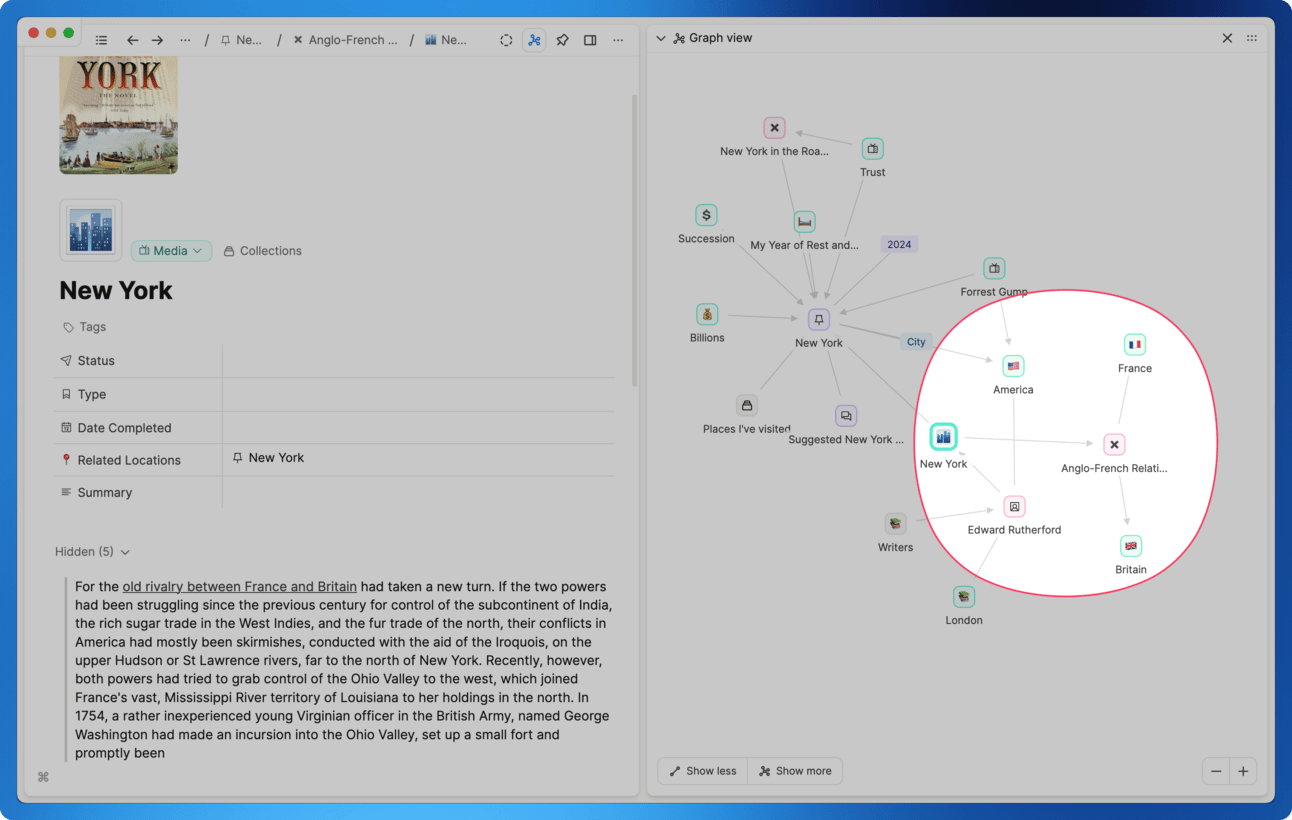This screenshot has height=820, width=1292.
Task: Open New York in Related Locations
Action: (x=268, y=458)
